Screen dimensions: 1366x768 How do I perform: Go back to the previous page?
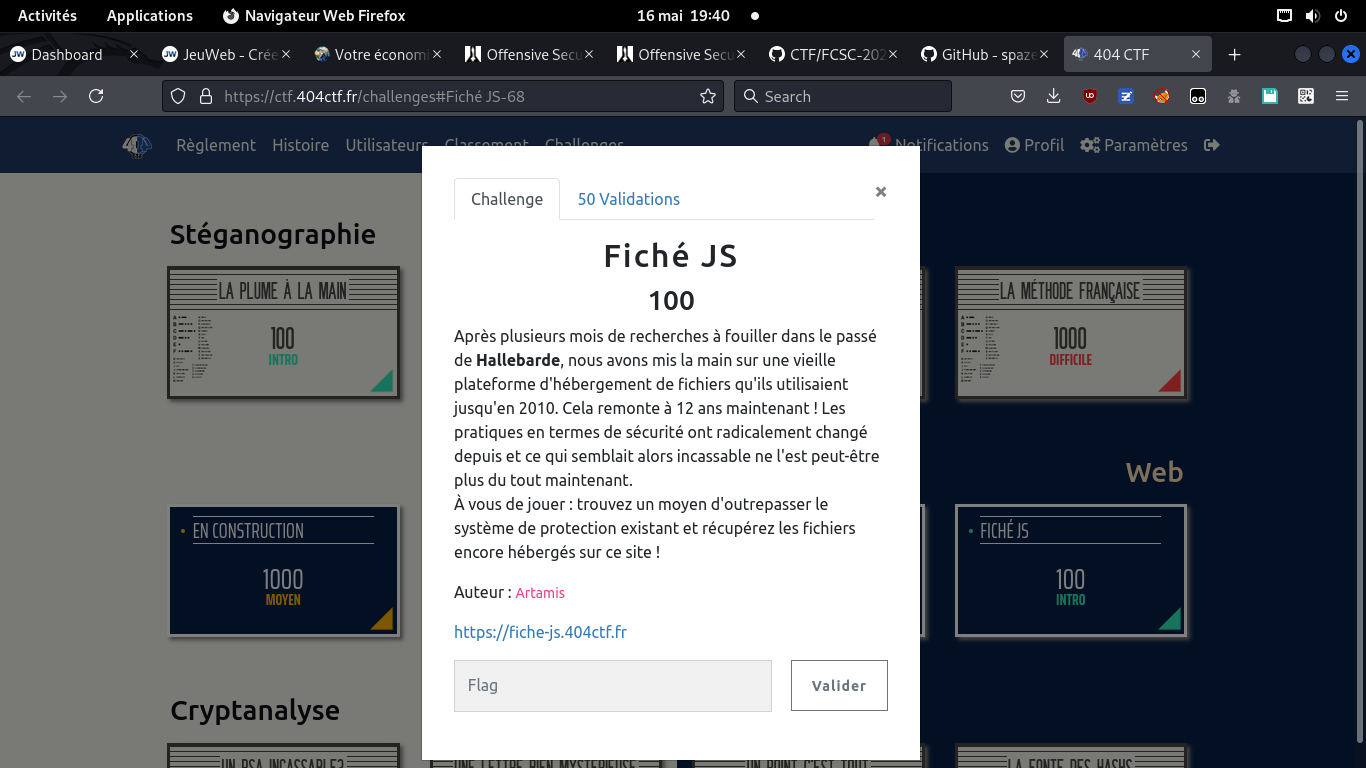coord(24,96)
